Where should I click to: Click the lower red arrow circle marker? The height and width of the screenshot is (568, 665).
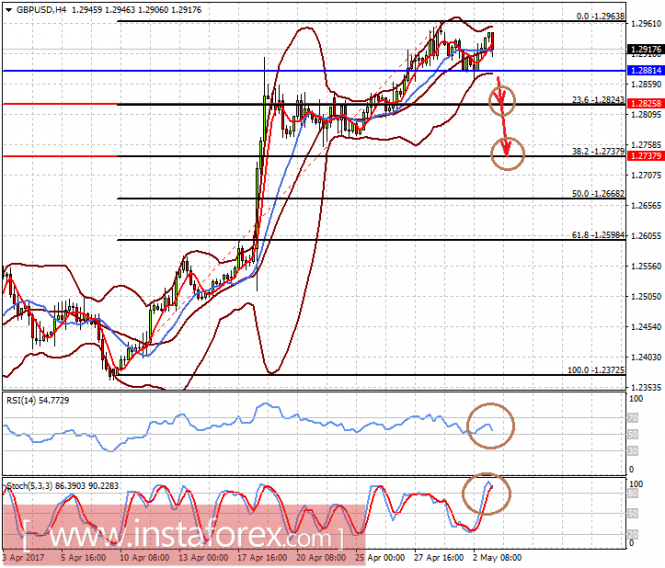[507, 154]
